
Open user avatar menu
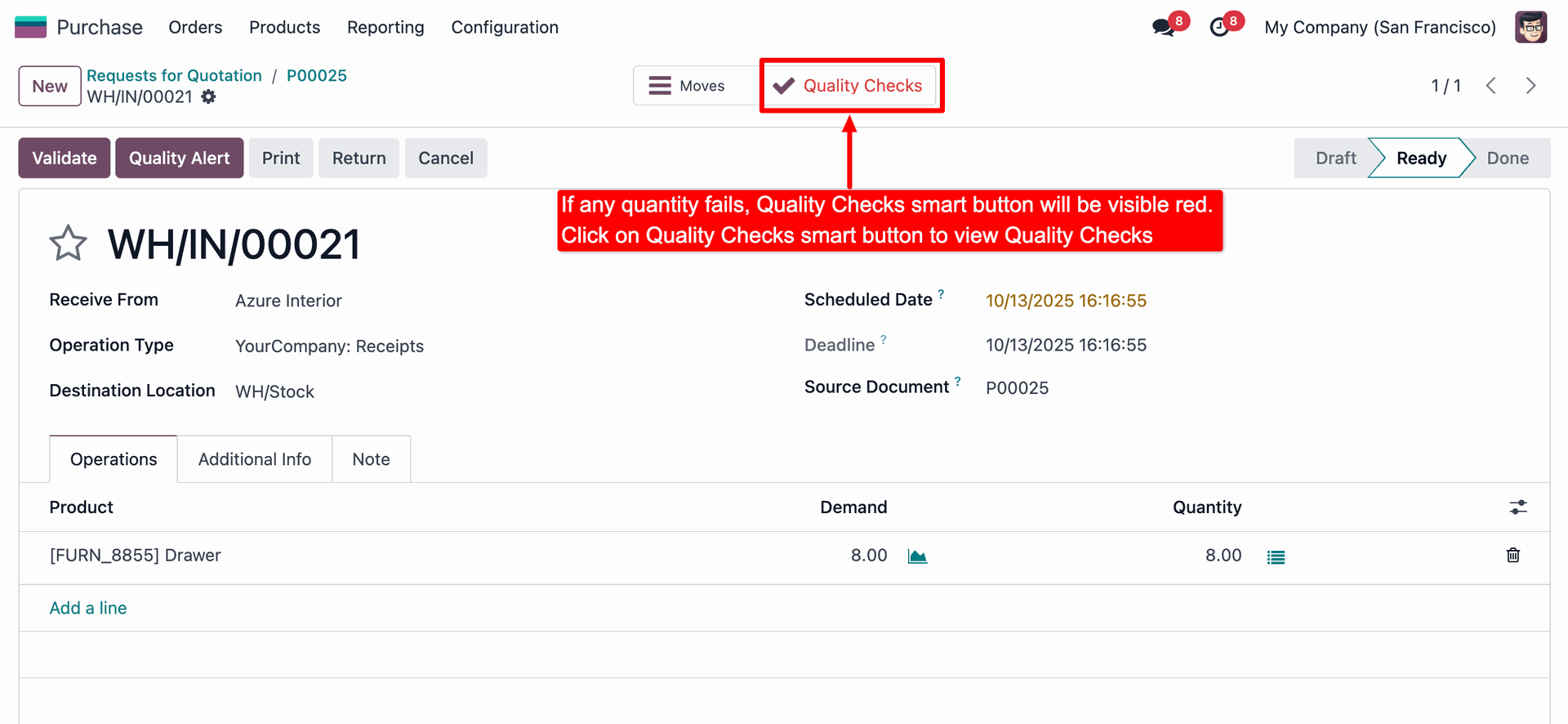[x=1530, y=27]
